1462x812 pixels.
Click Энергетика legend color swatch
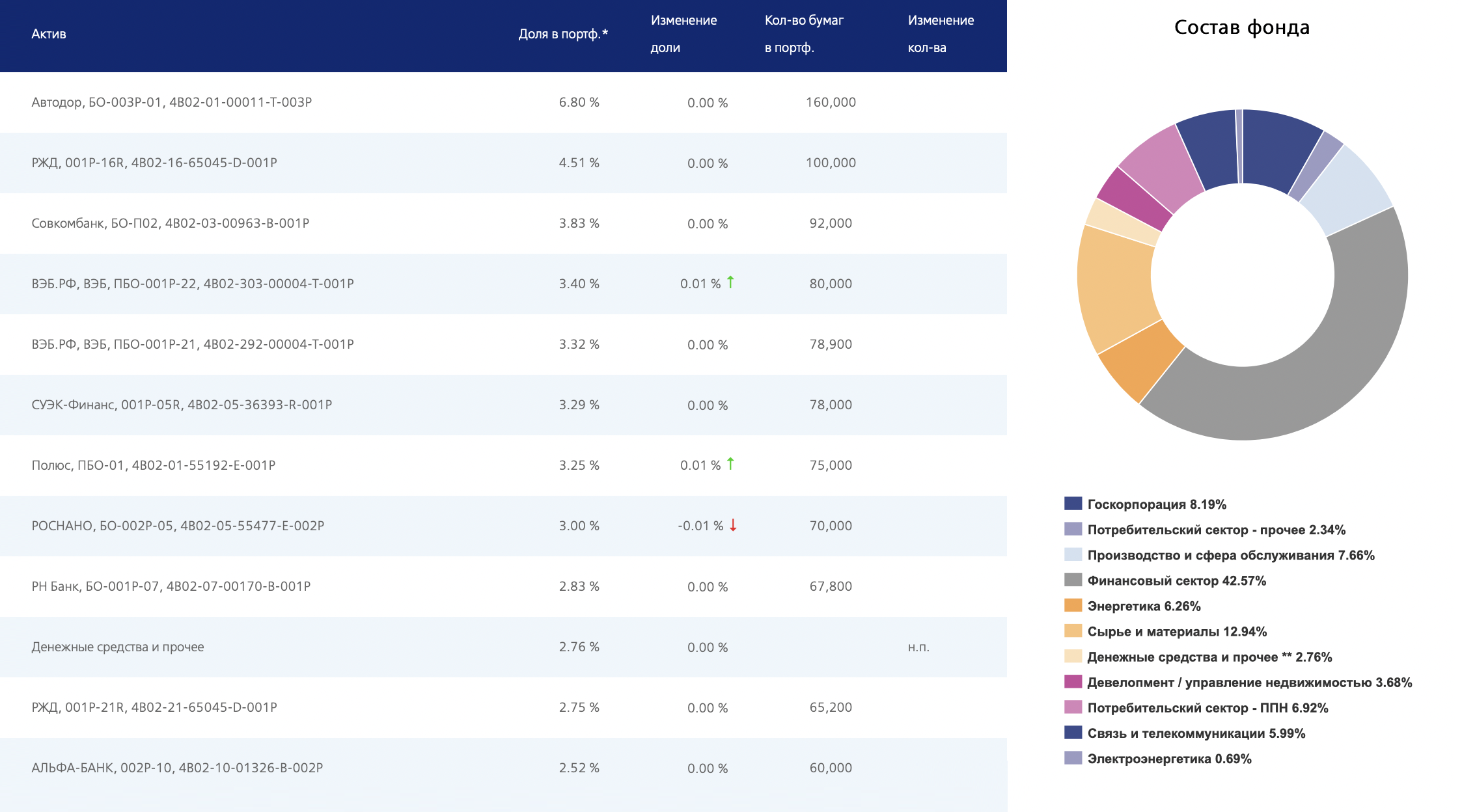click(1073, 605)
